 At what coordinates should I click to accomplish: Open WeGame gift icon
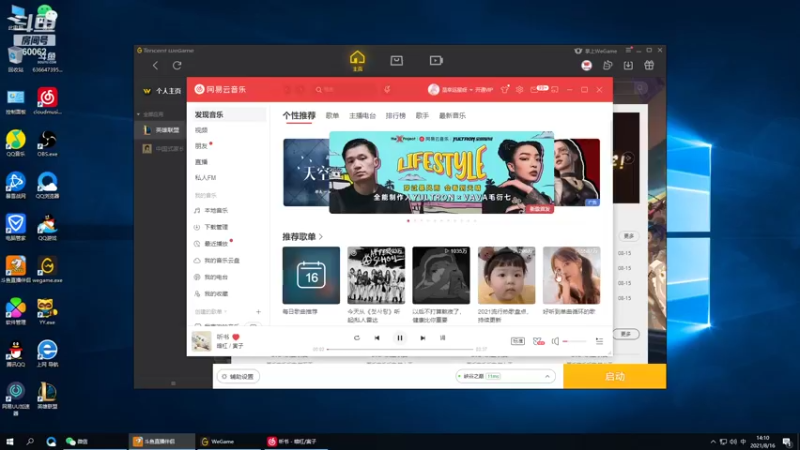tap(649, 65)
